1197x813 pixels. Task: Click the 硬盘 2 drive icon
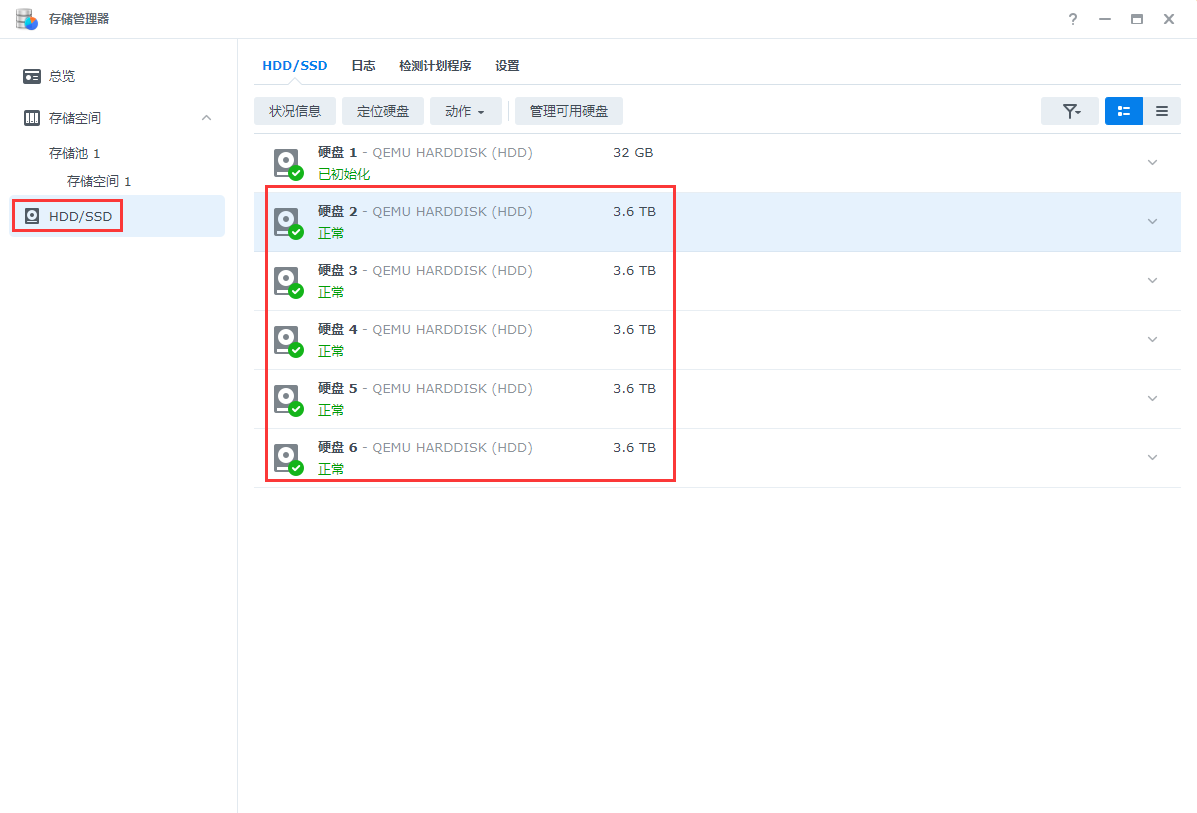click(287, 220)
